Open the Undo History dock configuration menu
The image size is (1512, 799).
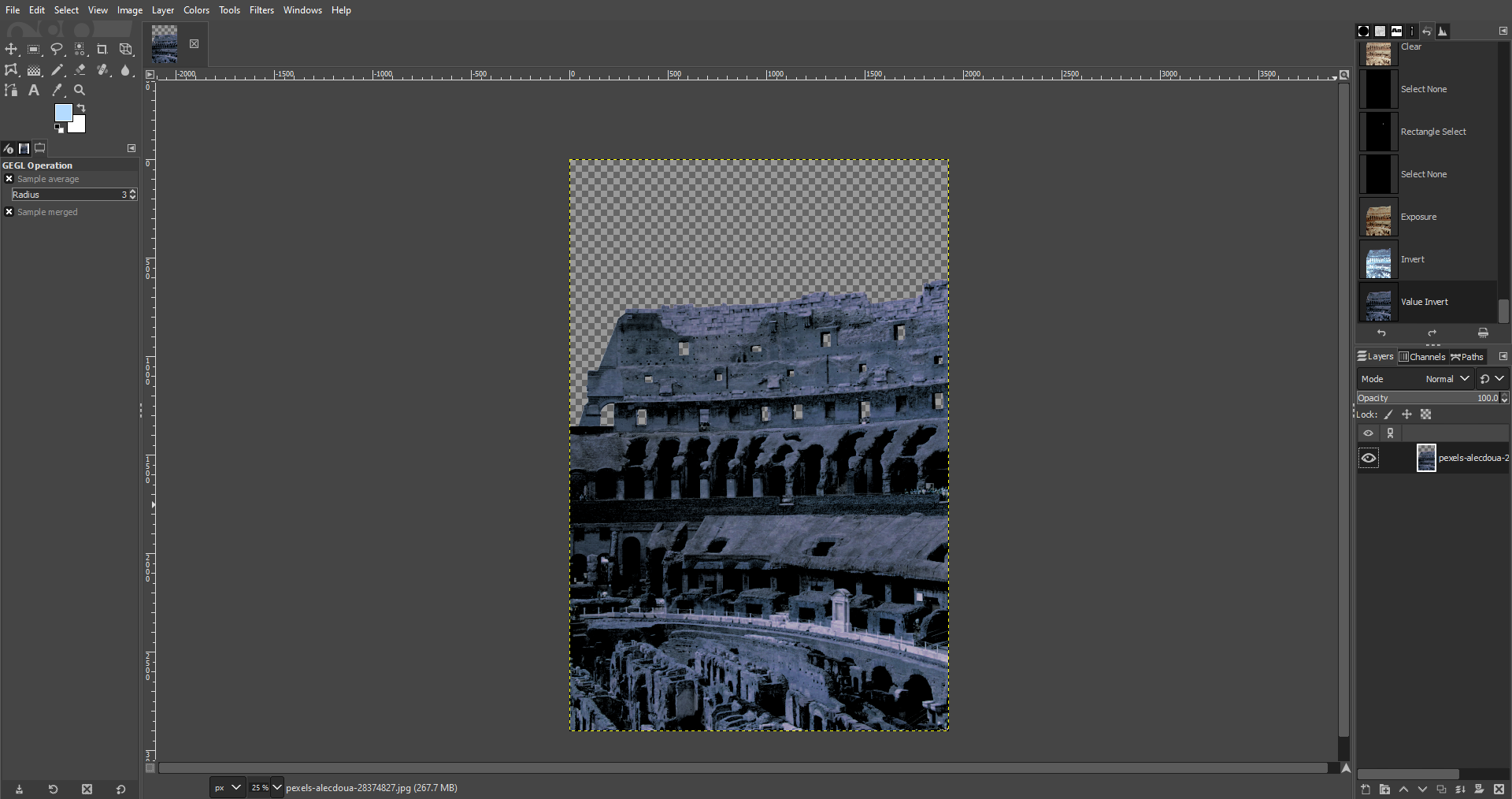click(x=1503, y=31)
